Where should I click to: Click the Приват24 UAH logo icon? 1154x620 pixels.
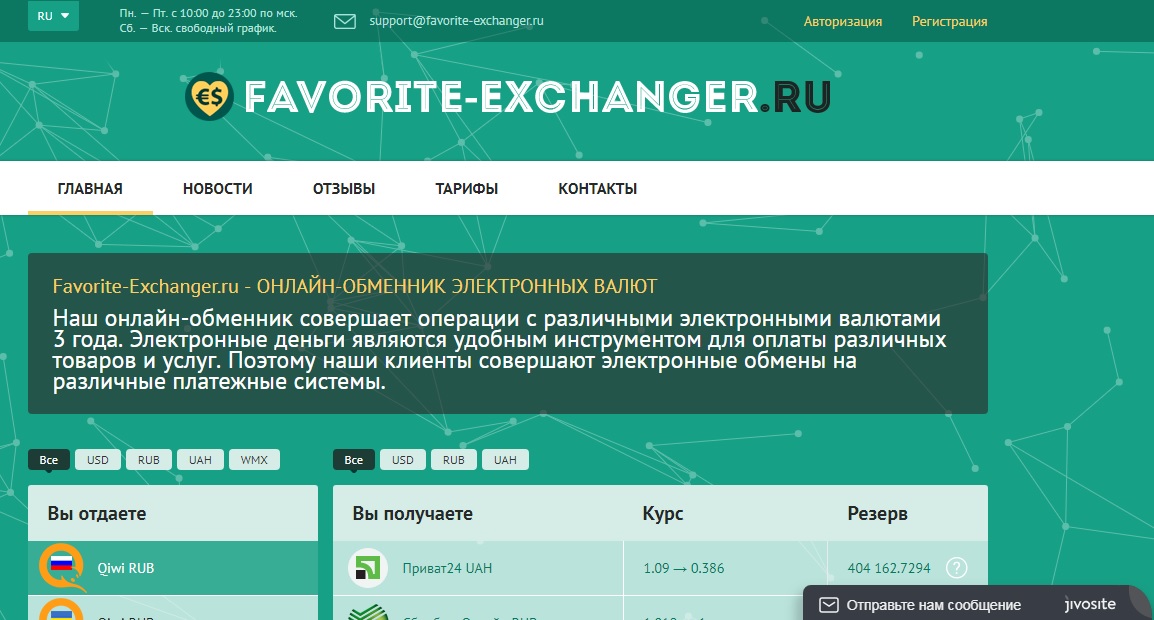point(368,568)
